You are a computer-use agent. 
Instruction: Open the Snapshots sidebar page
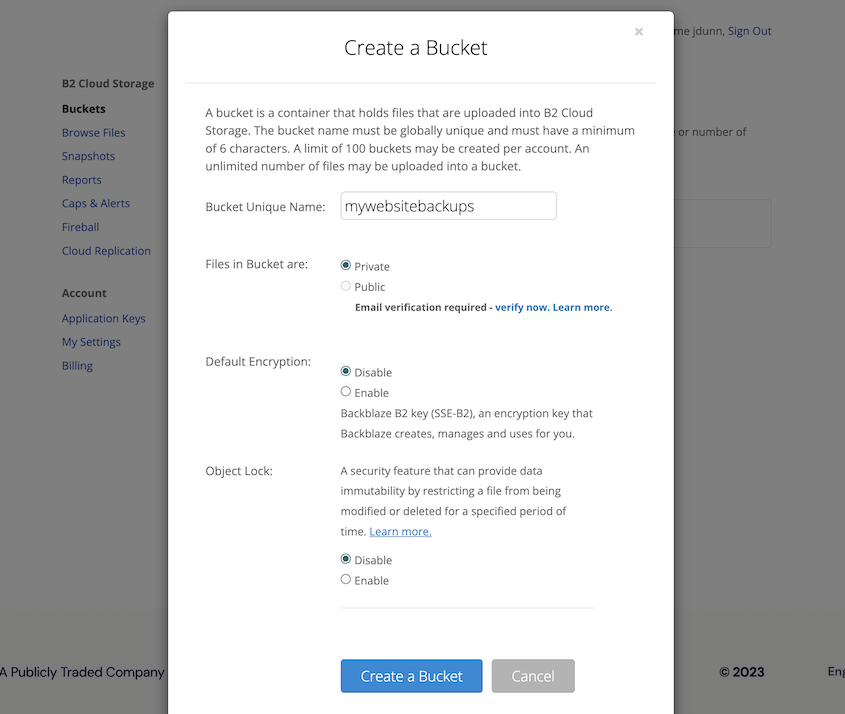[x=88, y=156]
